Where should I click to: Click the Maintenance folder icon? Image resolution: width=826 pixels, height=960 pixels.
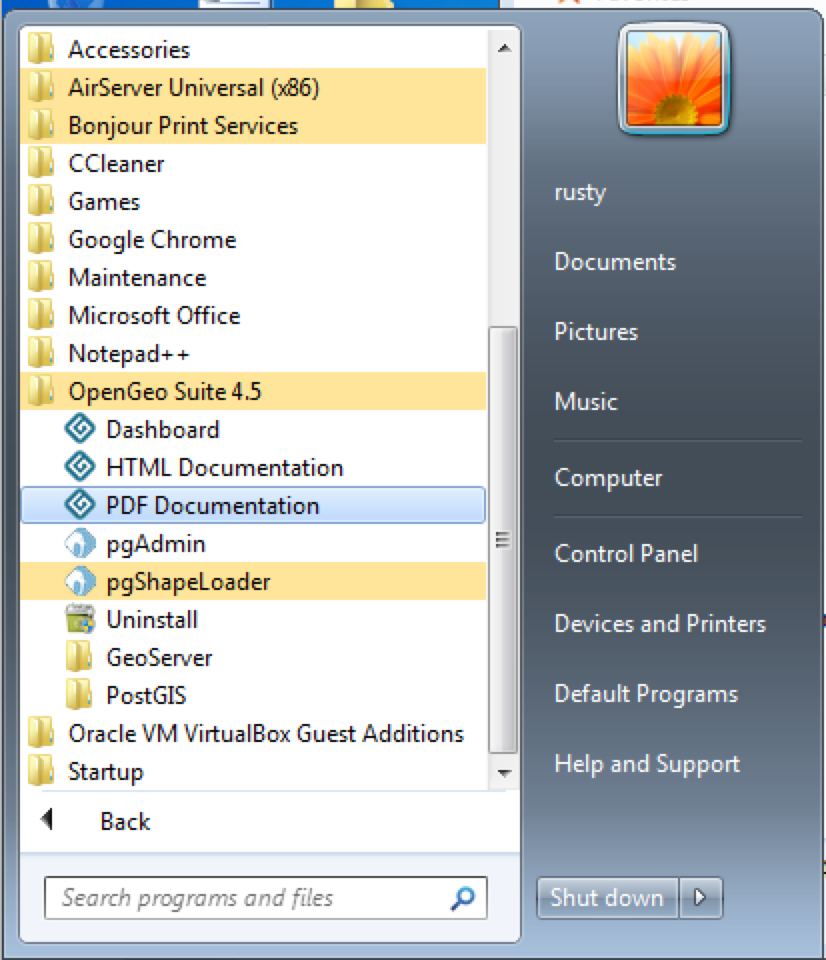(x=42, y=277)
